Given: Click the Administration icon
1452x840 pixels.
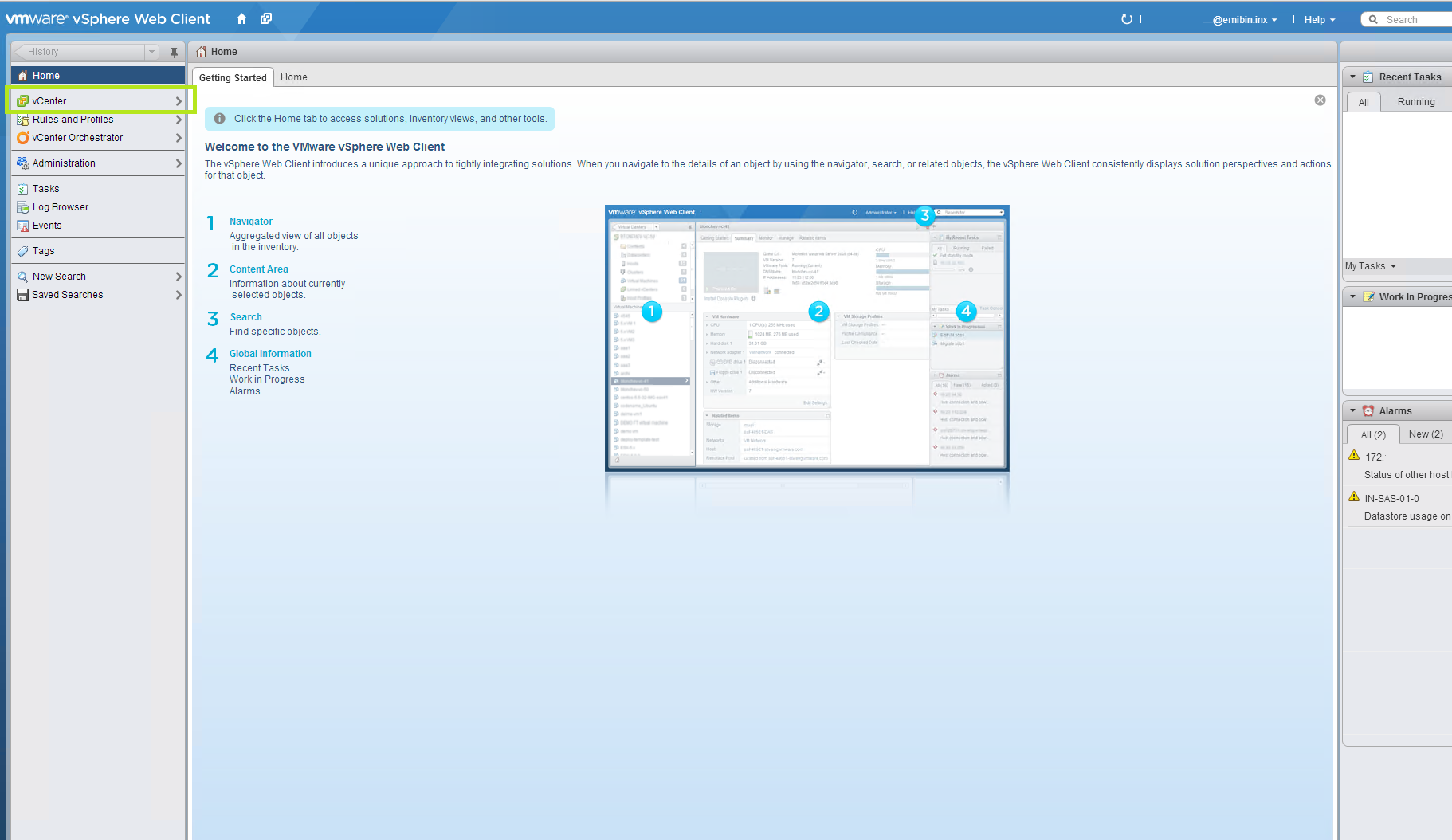Looking at the screenshot, I should (x=22, y=163).
